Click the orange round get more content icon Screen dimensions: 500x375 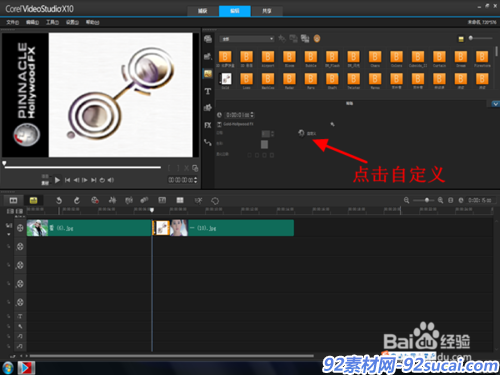pyautogui.click(x=317, y=39)
